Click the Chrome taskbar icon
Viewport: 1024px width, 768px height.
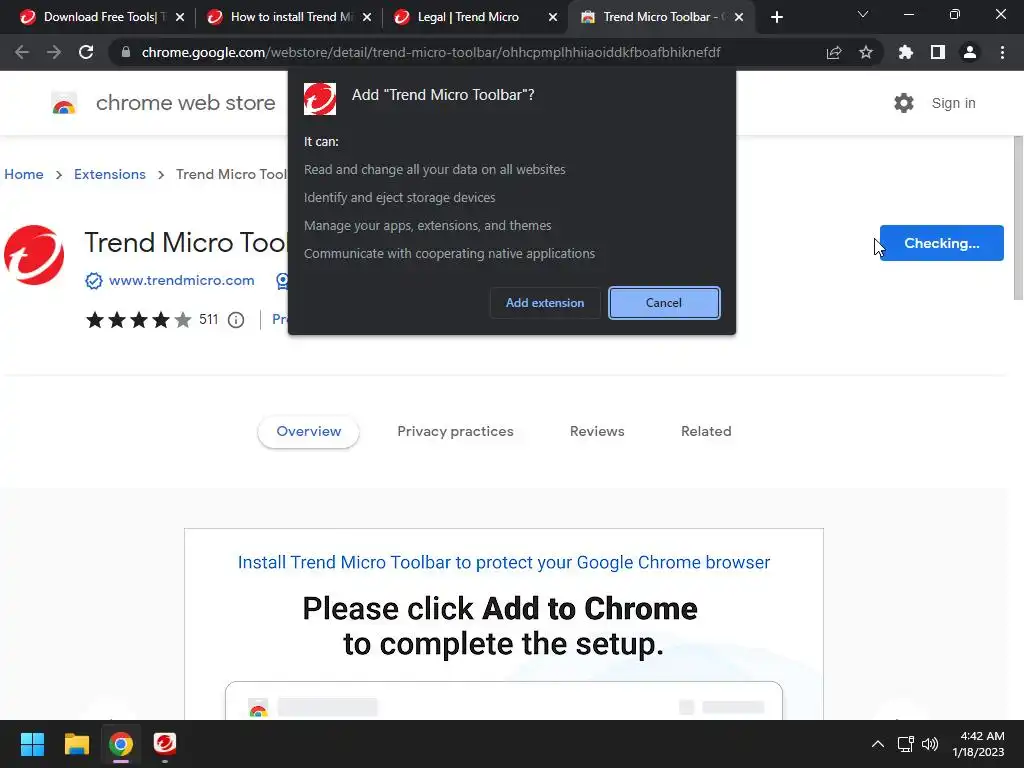click(x=121, y=744)
